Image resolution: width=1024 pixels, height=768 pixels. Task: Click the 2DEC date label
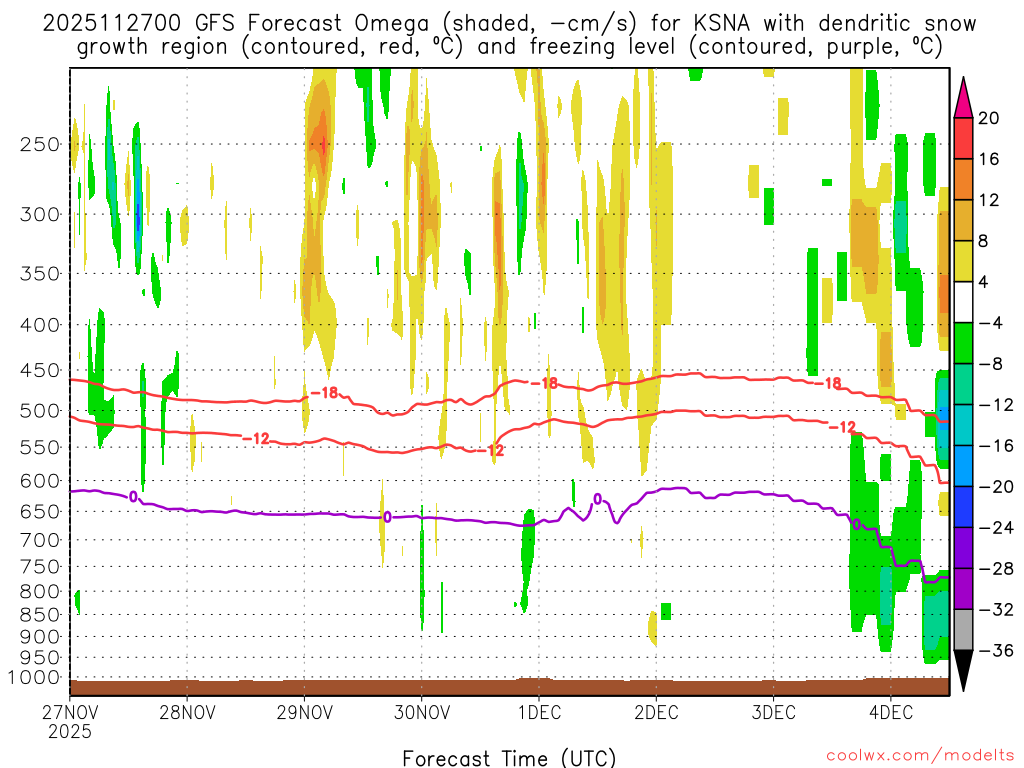click(656, 712)
